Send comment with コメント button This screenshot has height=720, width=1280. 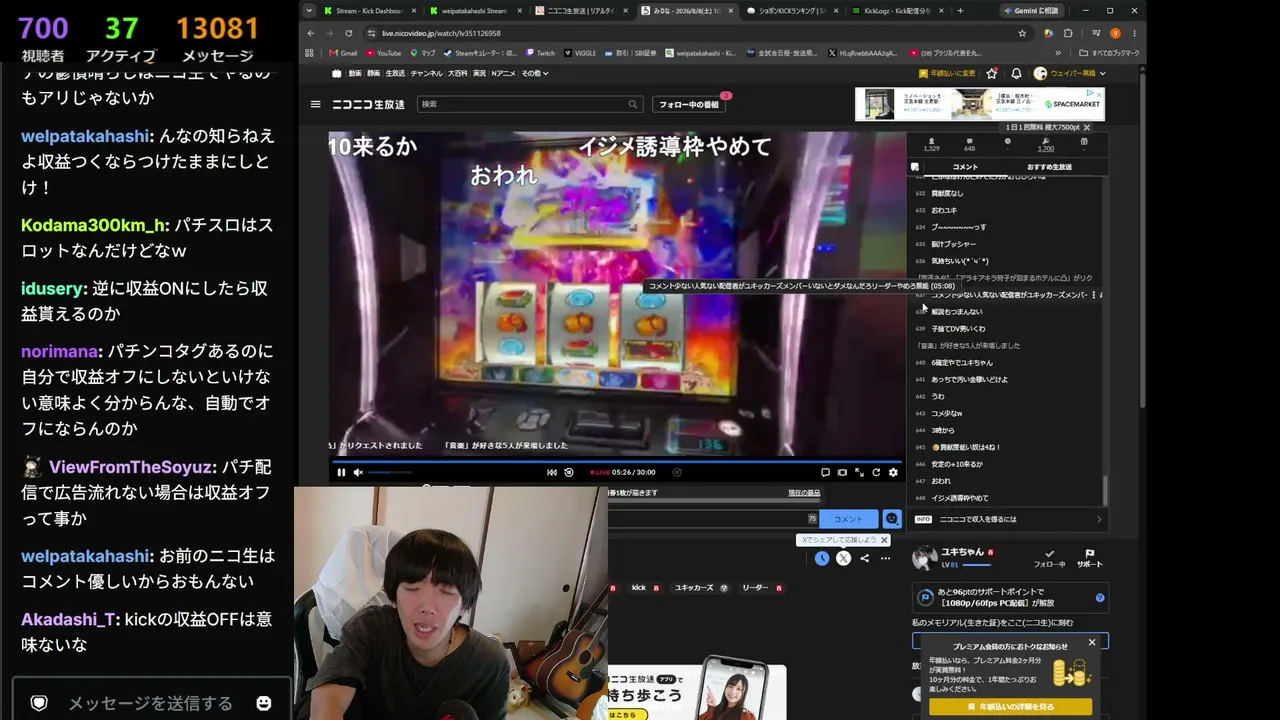point(848,519)
